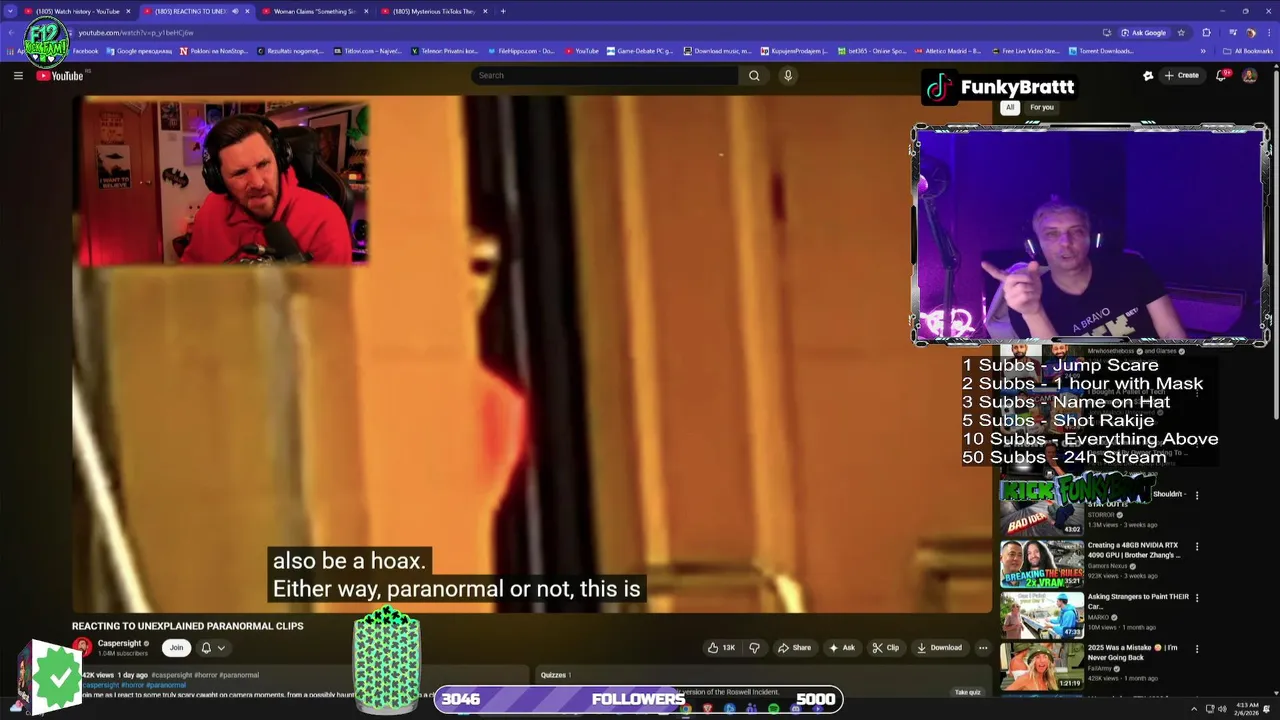Click video title 'REACTING TO UNEXPLAINED PARANORMAL CLIPS'
1280x720 pixels.
coord(187,626)
